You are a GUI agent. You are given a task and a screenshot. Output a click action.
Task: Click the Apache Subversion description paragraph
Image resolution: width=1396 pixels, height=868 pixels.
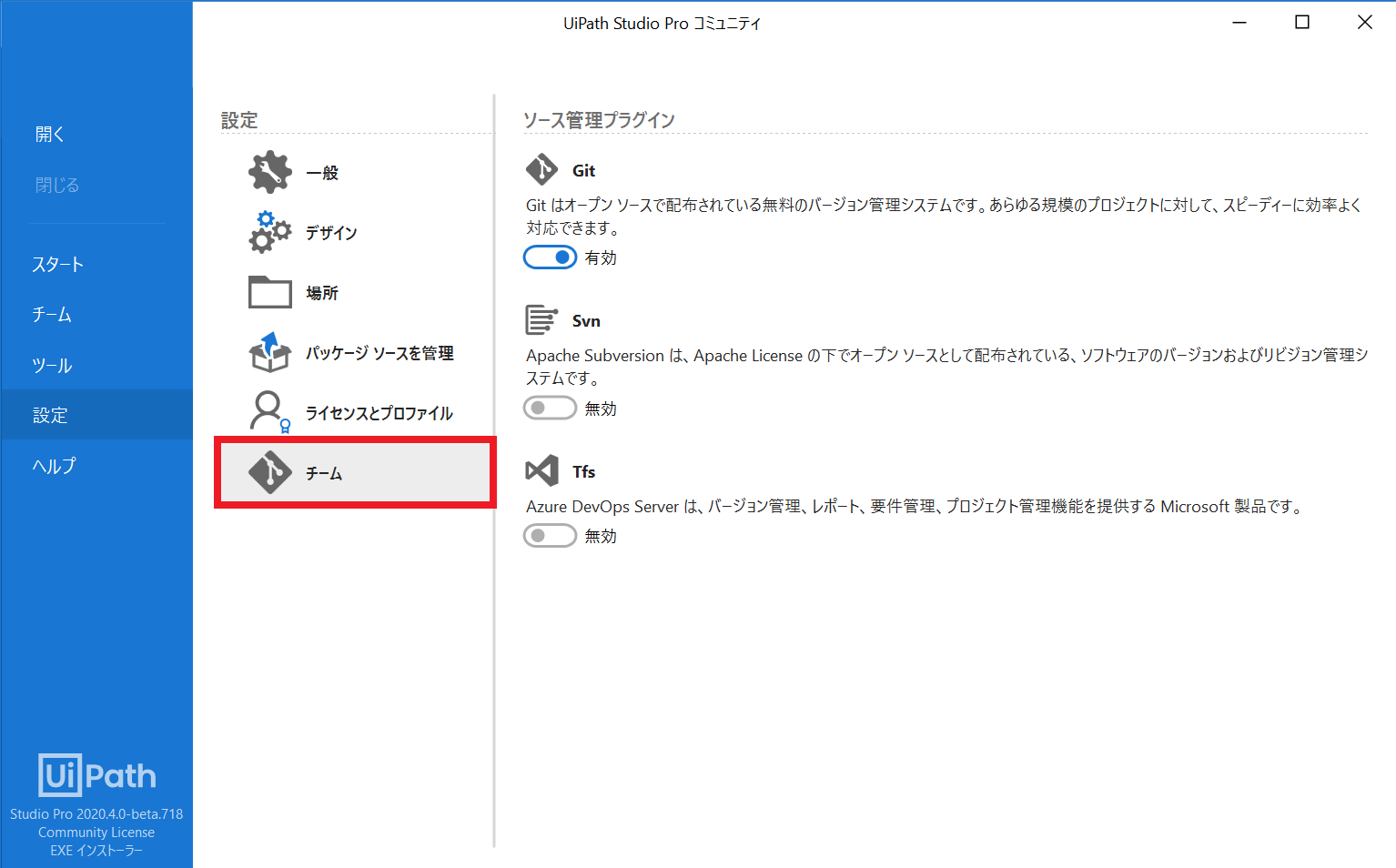point(947,367)
